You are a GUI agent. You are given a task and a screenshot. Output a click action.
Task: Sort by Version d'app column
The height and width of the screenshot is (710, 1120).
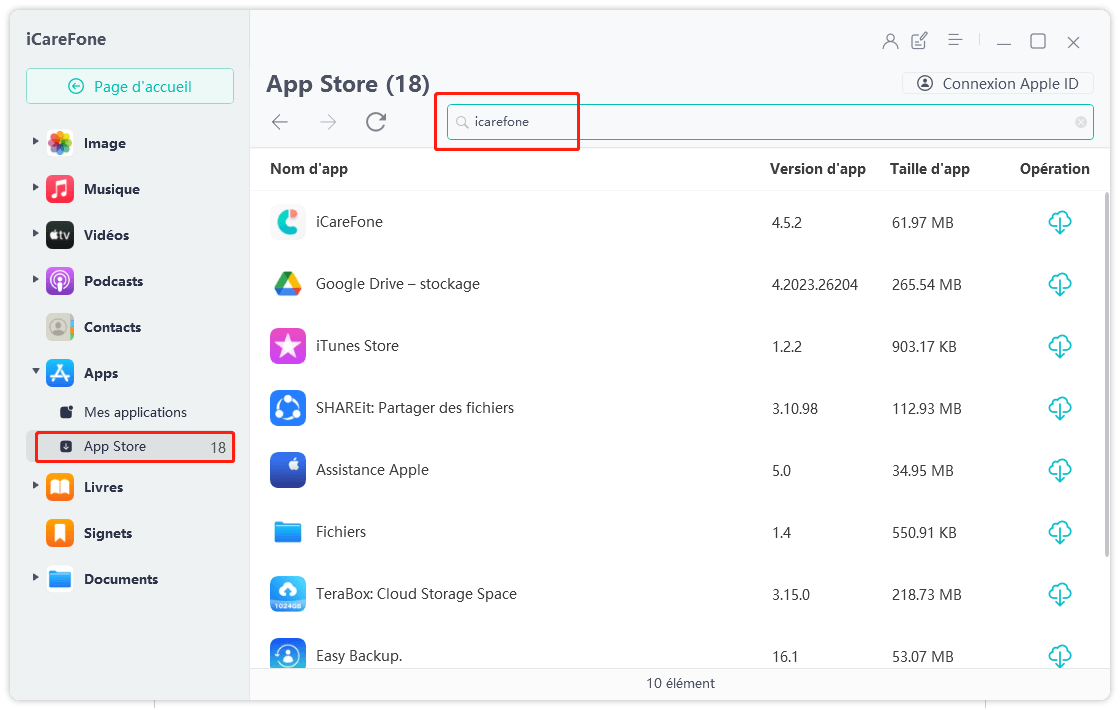tap(817, 169)
